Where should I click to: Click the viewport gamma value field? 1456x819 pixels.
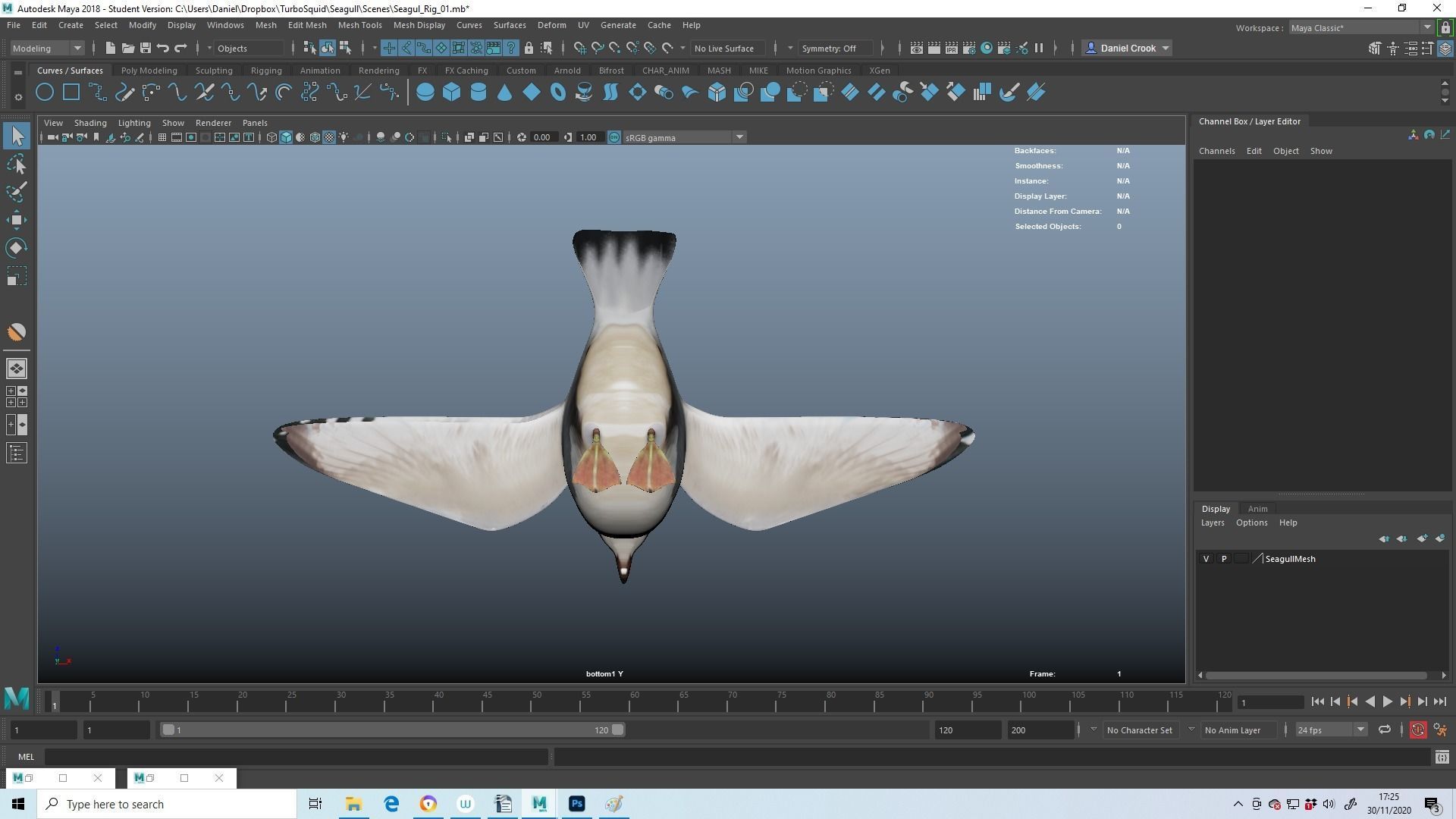589,137
